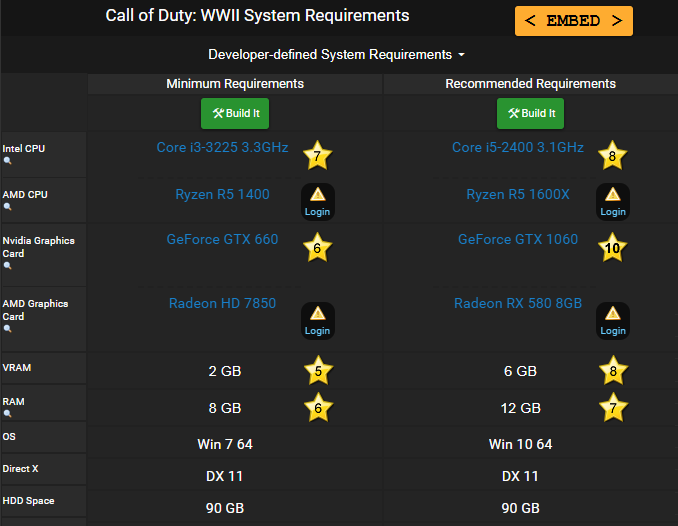
Task: Click the magnifier icon under Intel CPU
Action: pyautogui.click(x=7, y=161)
